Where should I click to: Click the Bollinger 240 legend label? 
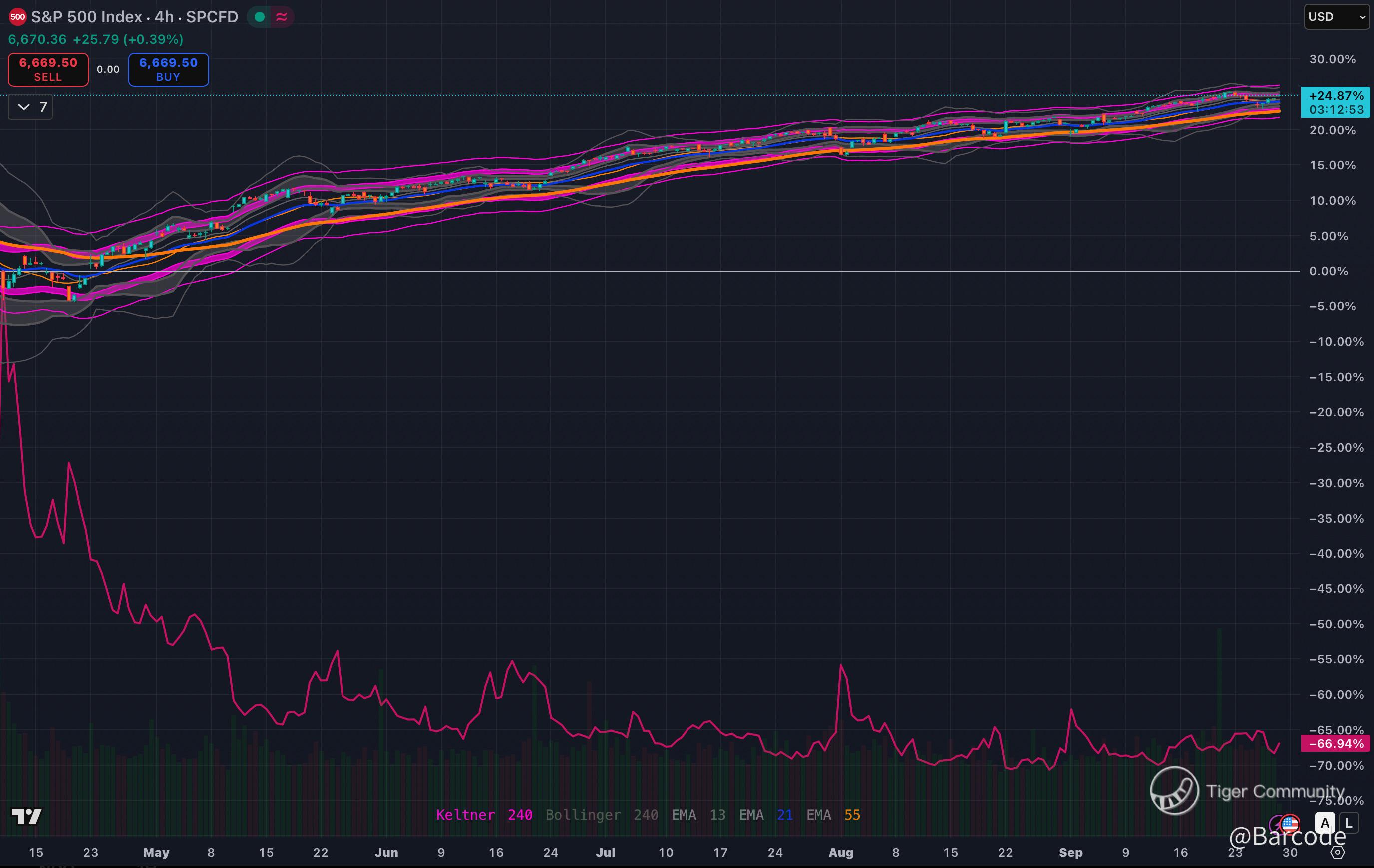(602, 815)
